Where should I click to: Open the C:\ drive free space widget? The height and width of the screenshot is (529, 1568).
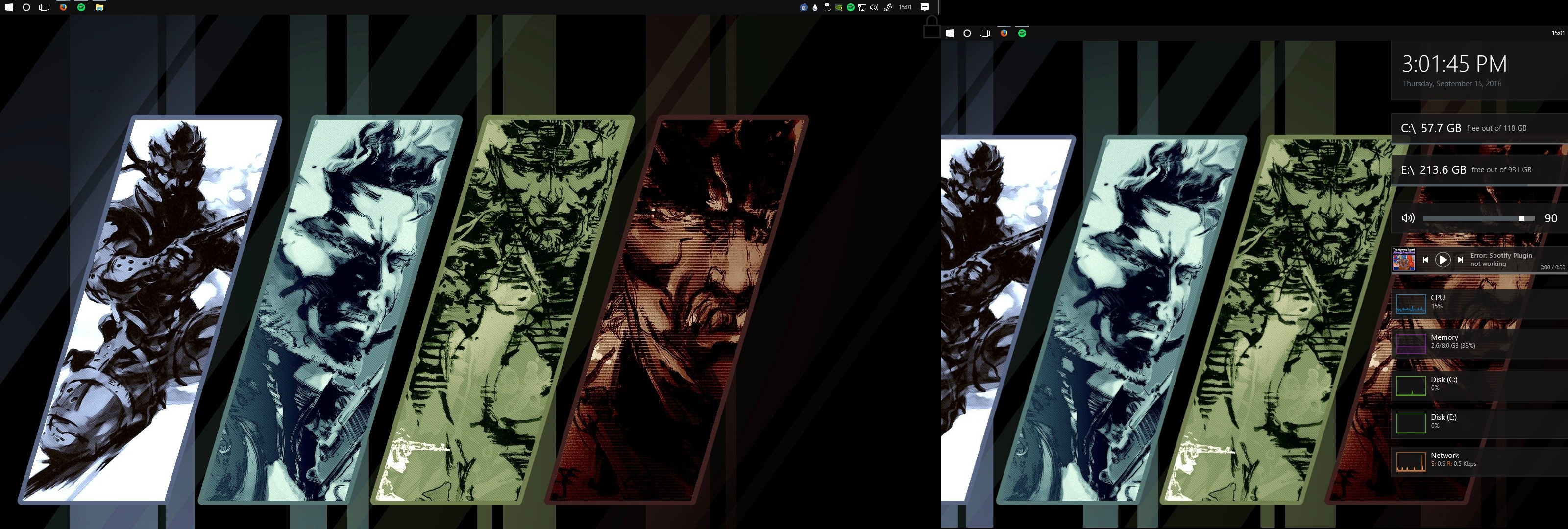(1480, 128)
